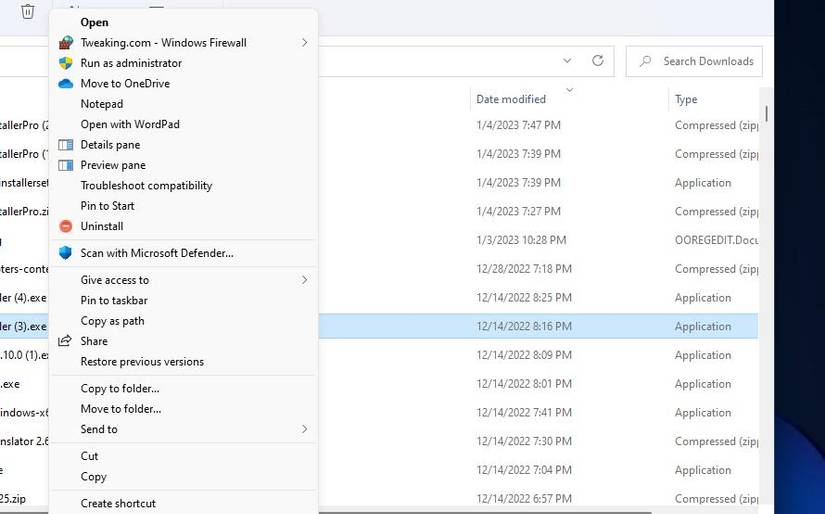Select Pin to Start
Screen dimensions: 825x514
pos(107,206)
